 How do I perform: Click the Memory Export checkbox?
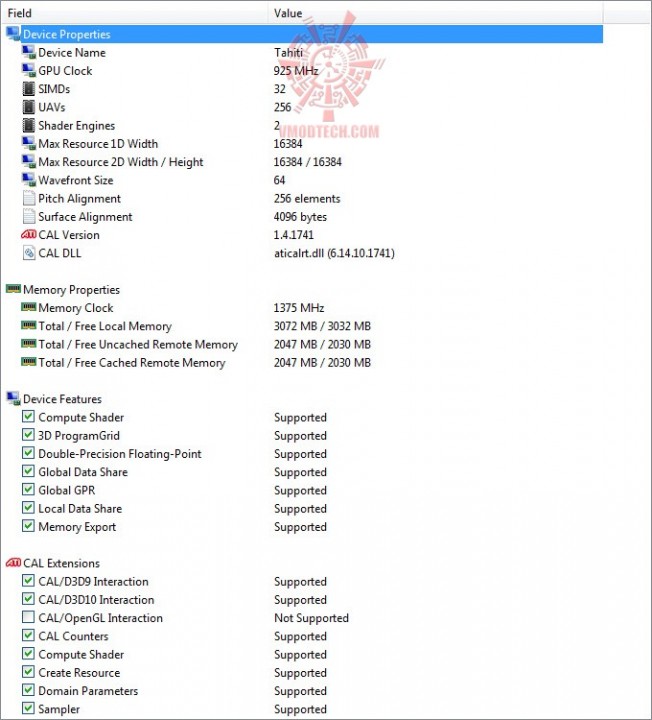[x=28, y=526]
